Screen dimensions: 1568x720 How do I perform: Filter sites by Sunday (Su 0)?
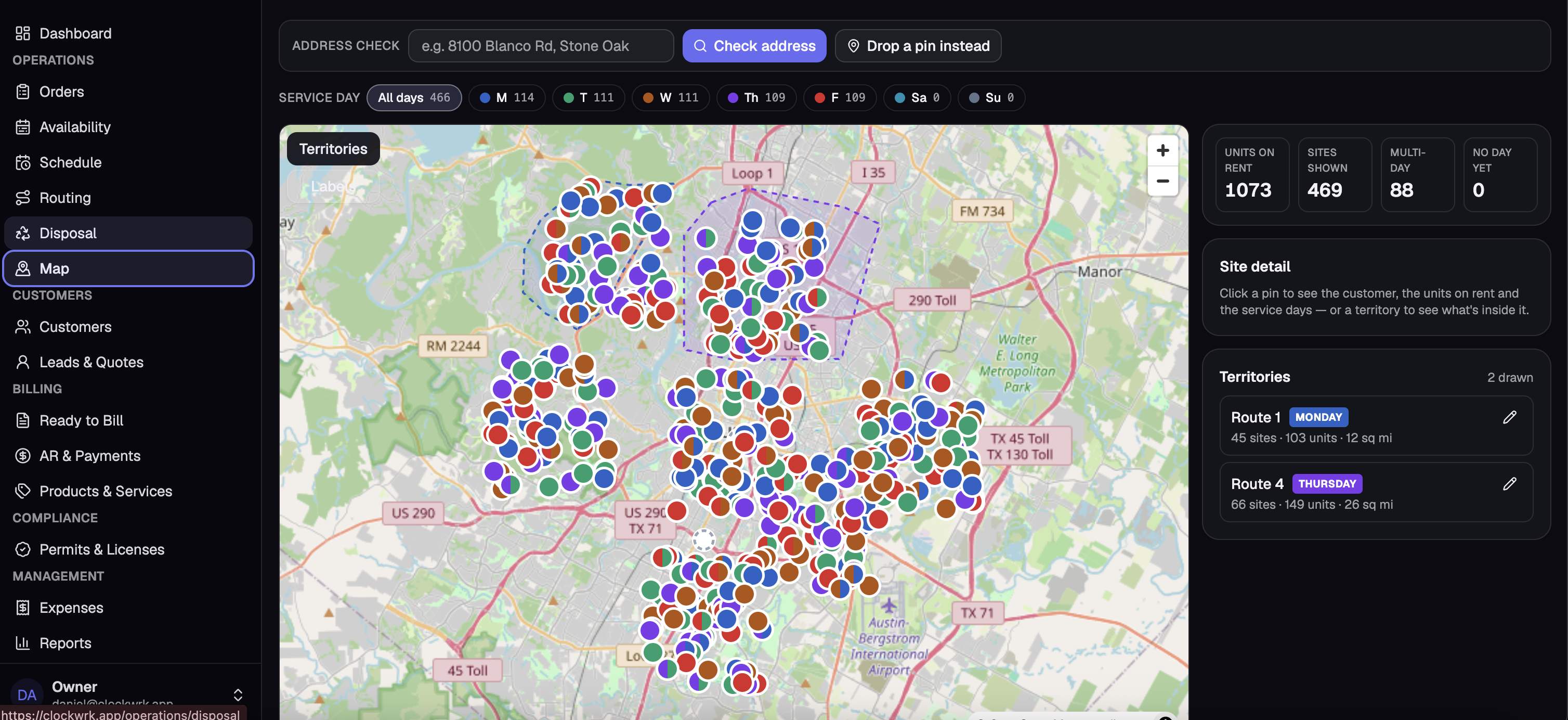click(991, 98)
